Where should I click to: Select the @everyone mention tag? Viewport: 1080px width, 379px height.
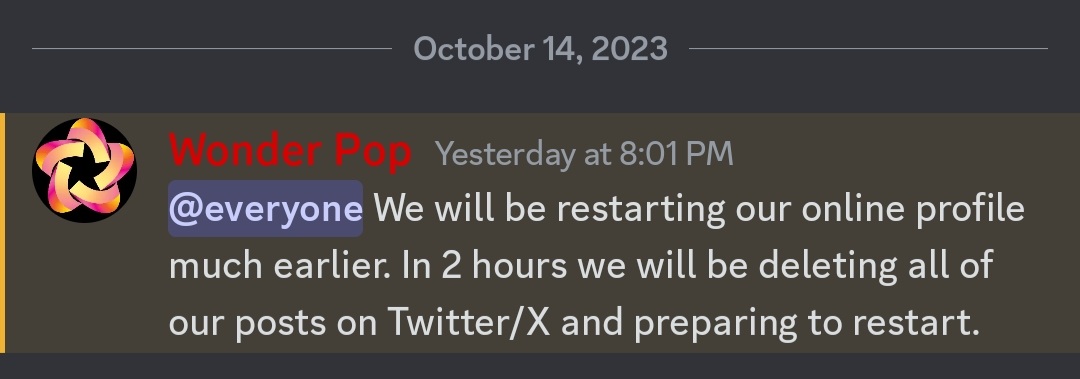click(x=266, y=209)
